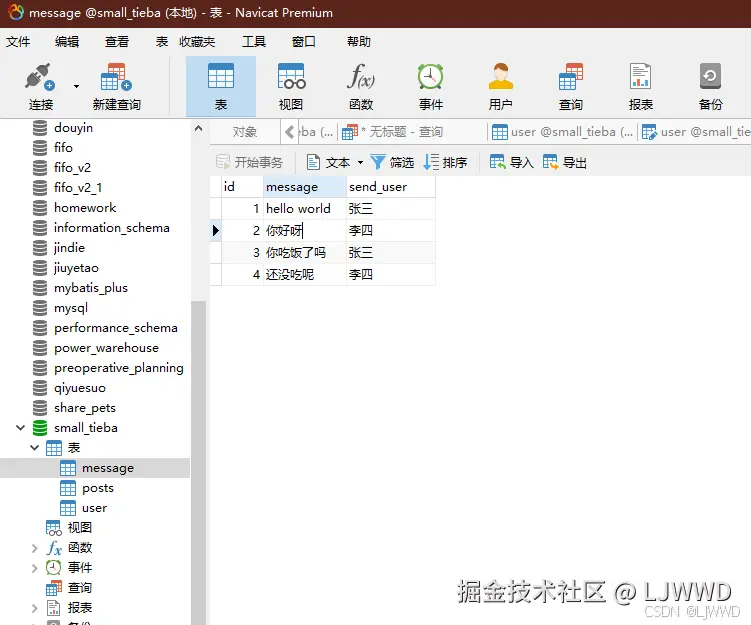Open the Connection dropdown arrow
This screenshot has width=751, height=625.
coord(76,87)
